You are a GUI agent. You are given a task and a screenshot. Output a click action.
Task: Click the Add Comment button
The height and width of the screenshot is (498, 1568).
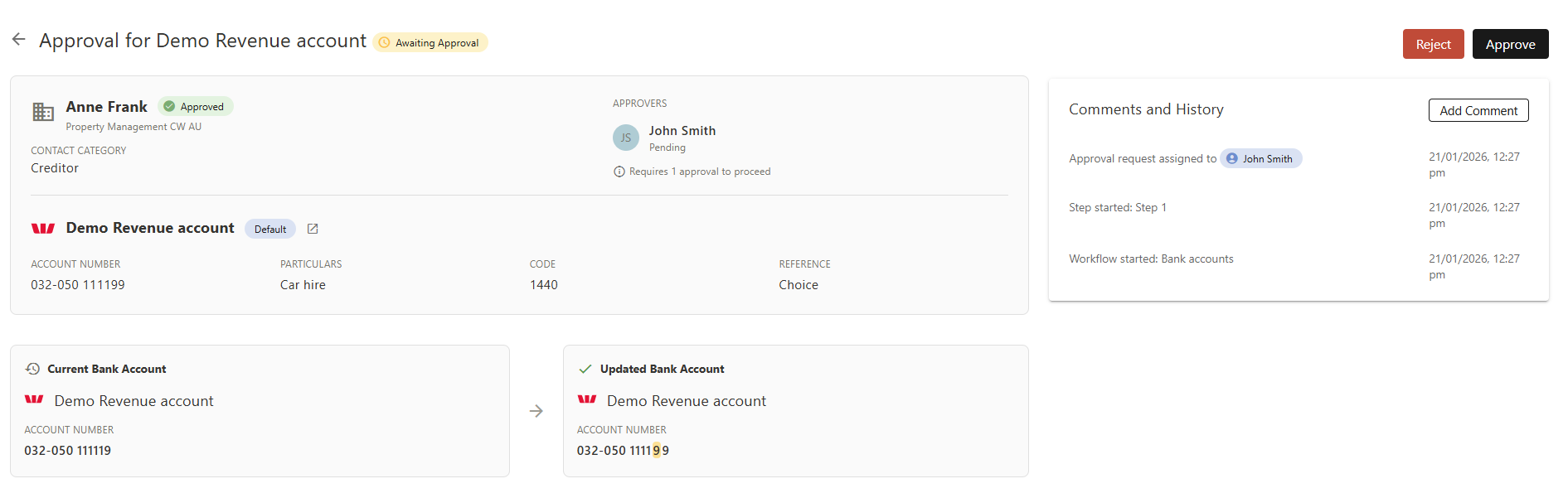tap(1478, 110)
